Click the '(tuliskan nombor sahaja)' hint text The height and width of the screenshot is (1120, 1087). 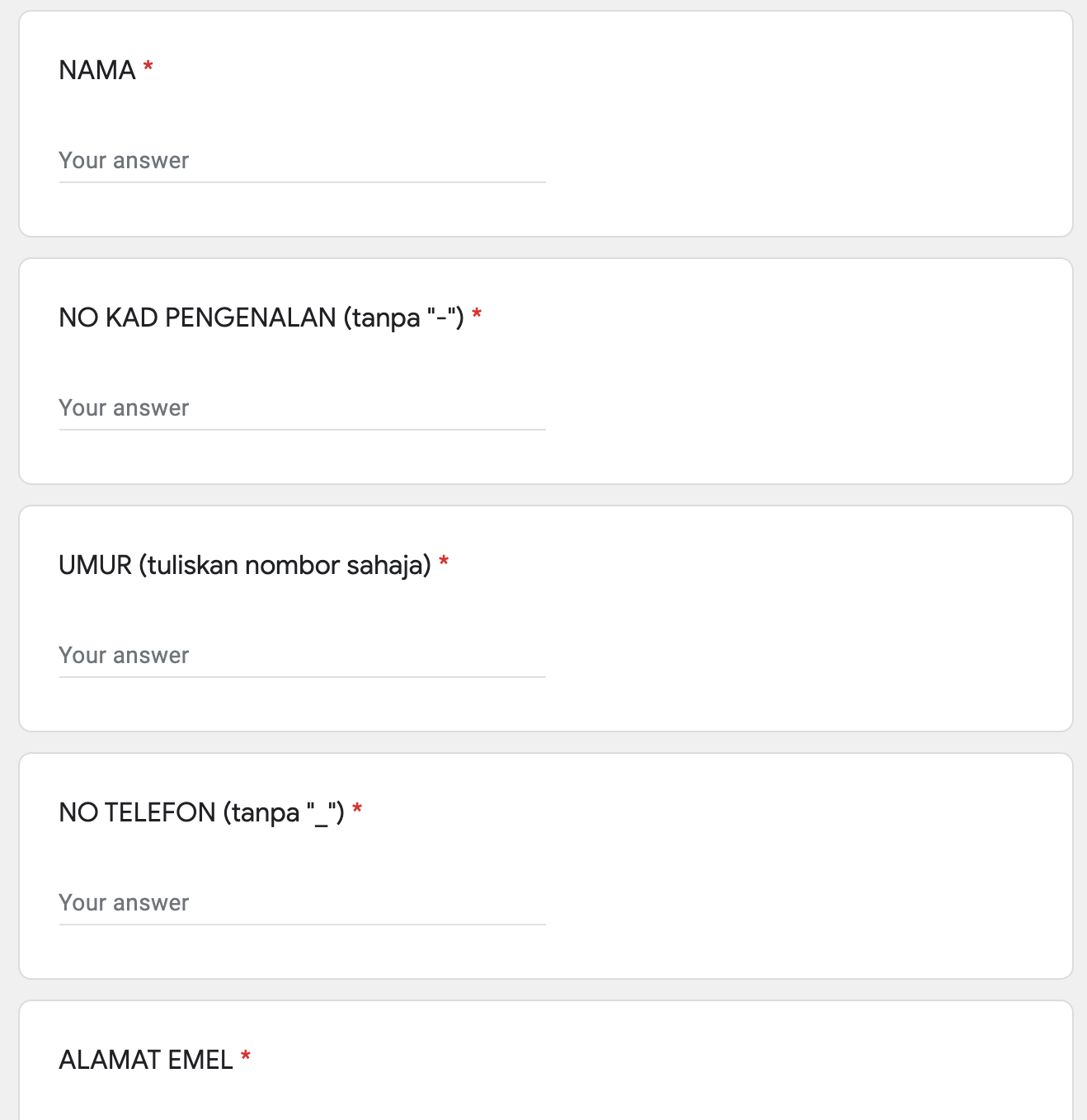[x=285, y=565]
